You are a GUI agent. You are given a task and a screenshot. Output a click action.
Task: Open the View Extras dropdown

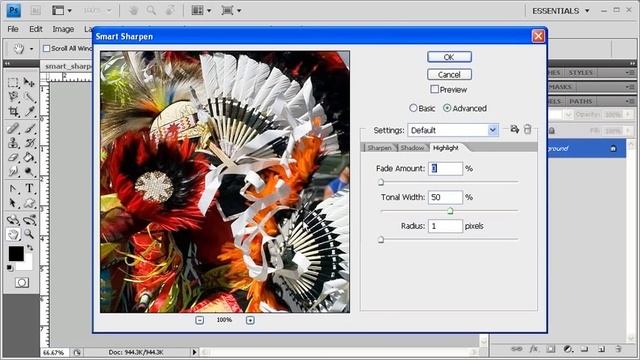click(x=62, y=11)
